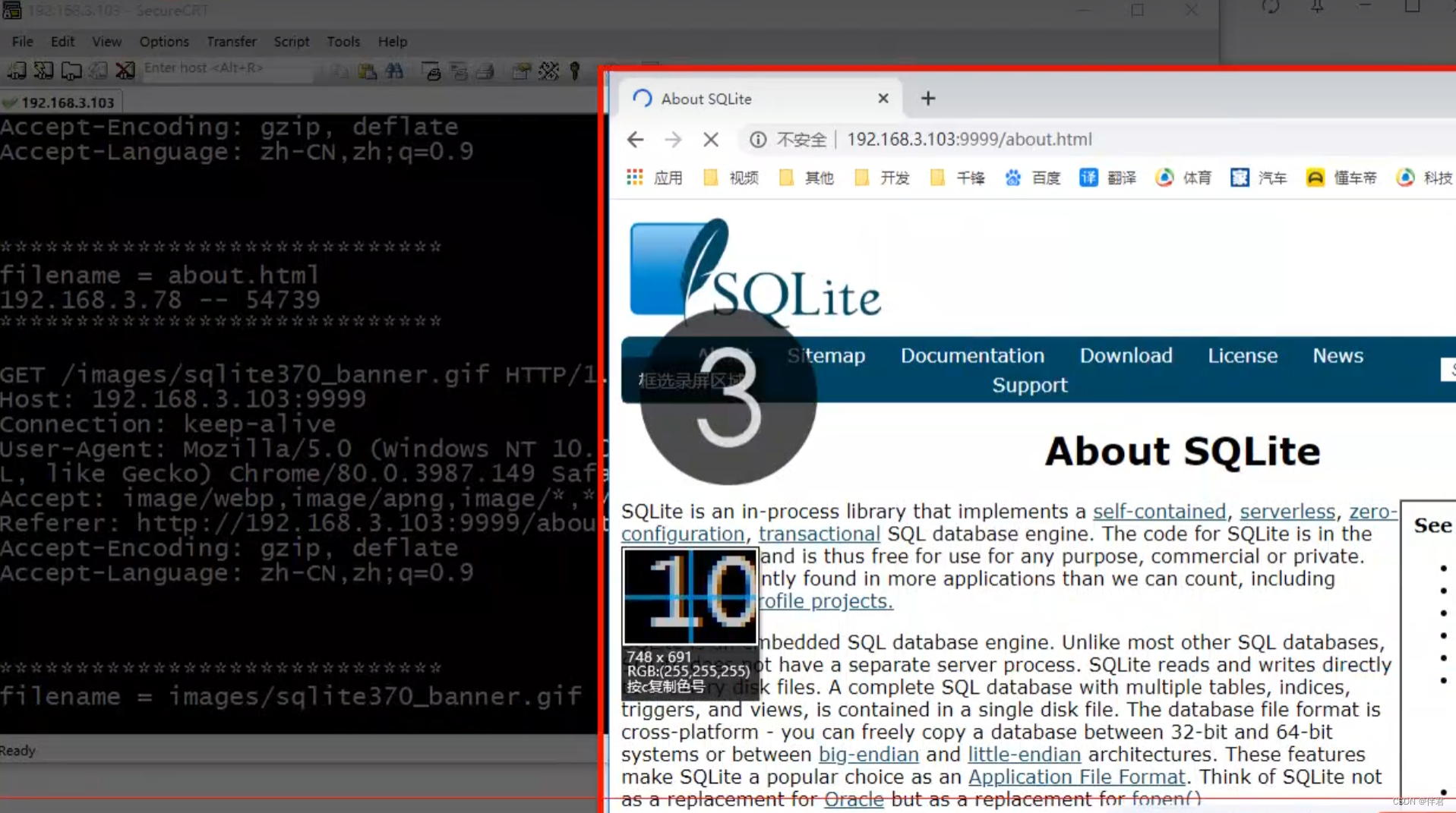Select the 192.168.3.103 session tab
The width and height of the screenshot is (1456, 813).
point(61,102)
